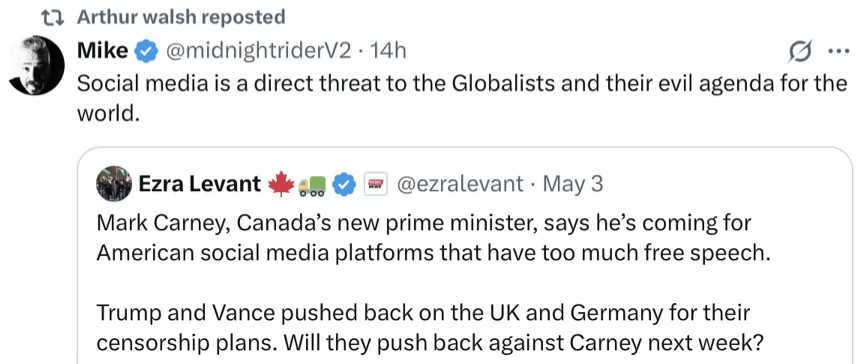Click the Rebel News affiliate badge

point(377,185)
